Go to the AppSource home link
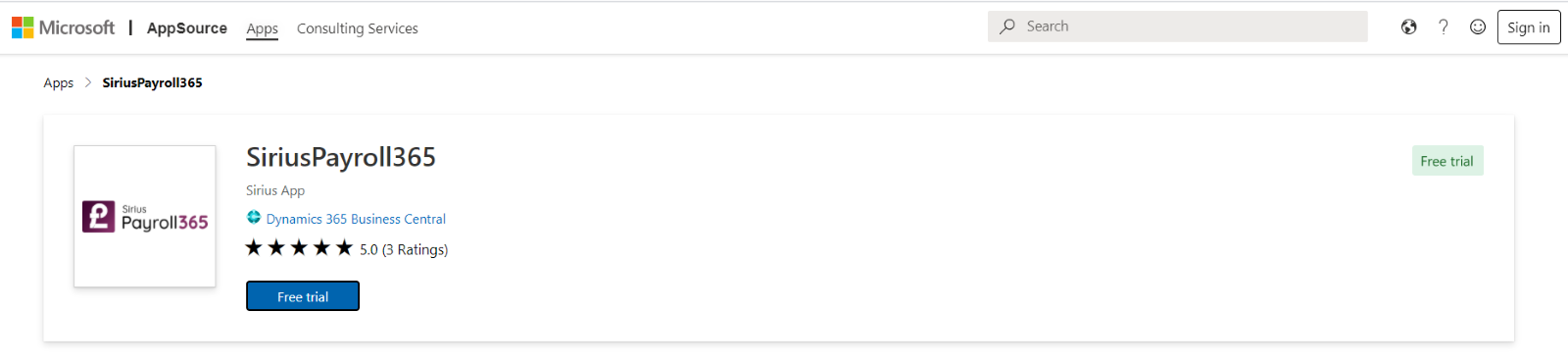Viewport: 1568px width, 364px height. (187, 28)
